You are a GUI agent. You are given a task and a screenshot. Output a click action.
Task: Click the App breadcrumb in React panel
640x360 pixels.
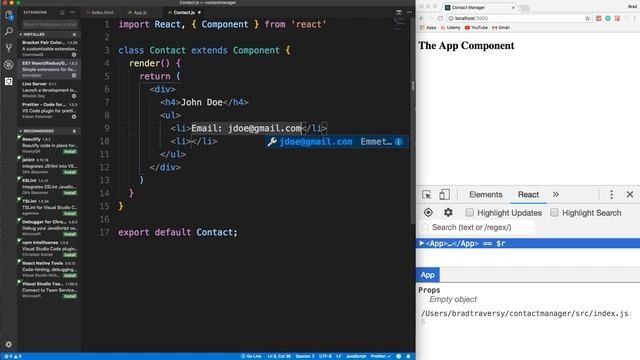tap(427, 275)
